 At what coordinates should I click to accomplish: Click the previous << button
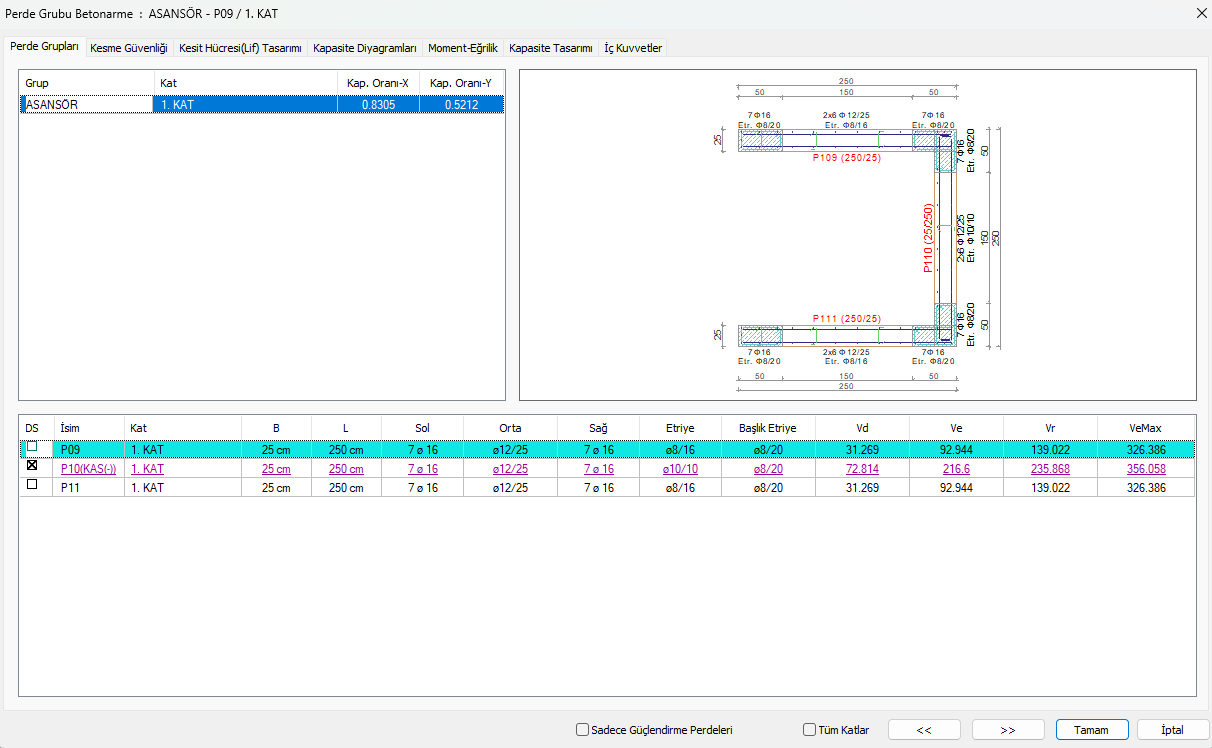924,730
